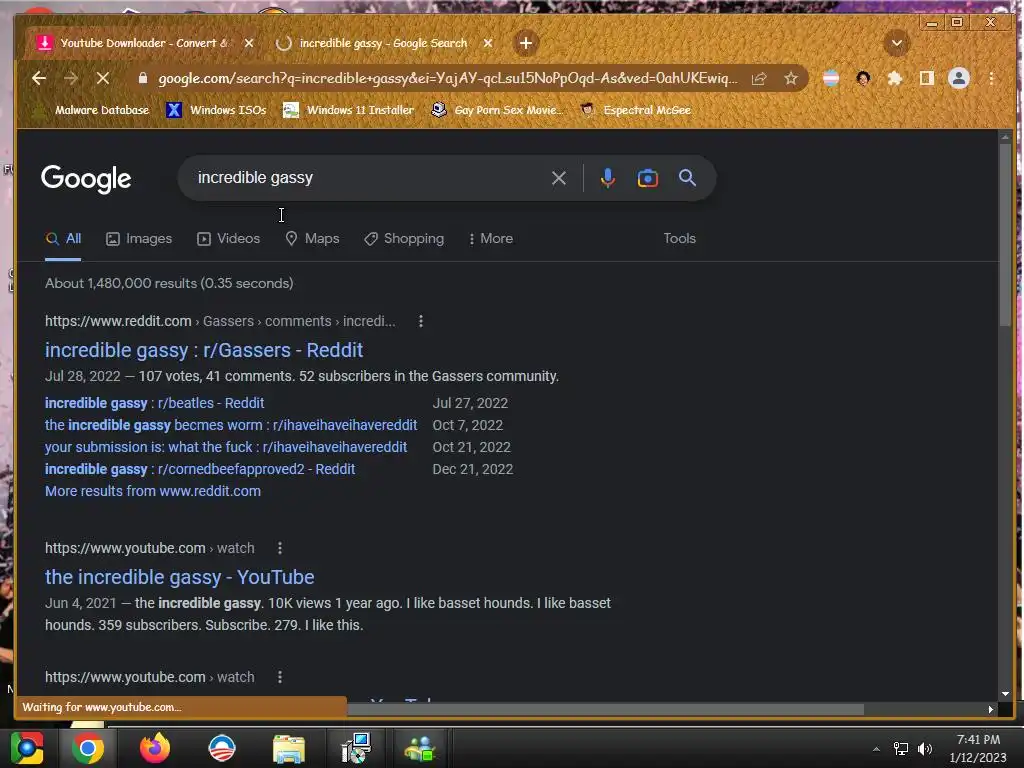
Task: Click the scroll right arrow at the bottom
Action: 991,709
